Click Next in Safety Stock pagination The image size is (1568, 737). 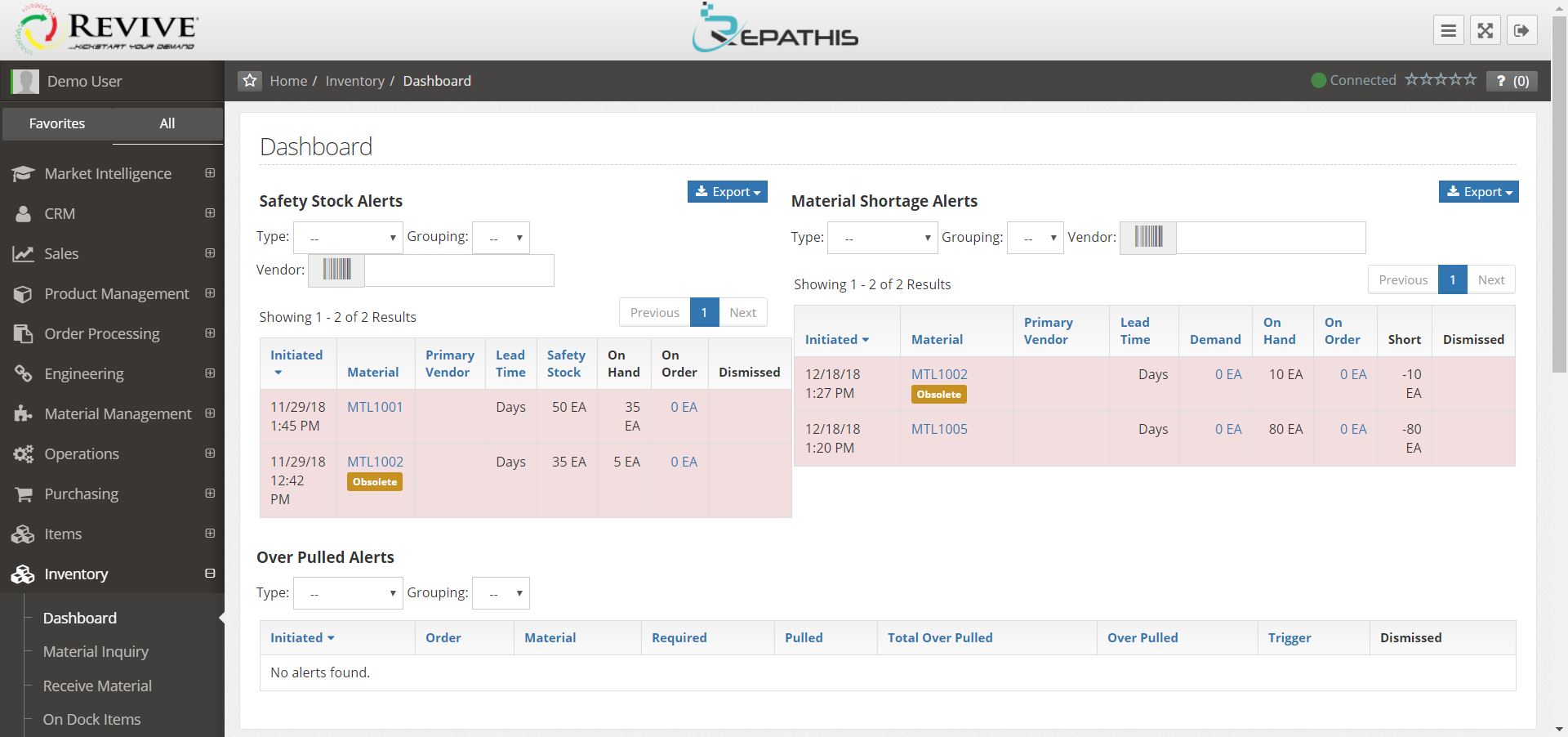[742, 312]
